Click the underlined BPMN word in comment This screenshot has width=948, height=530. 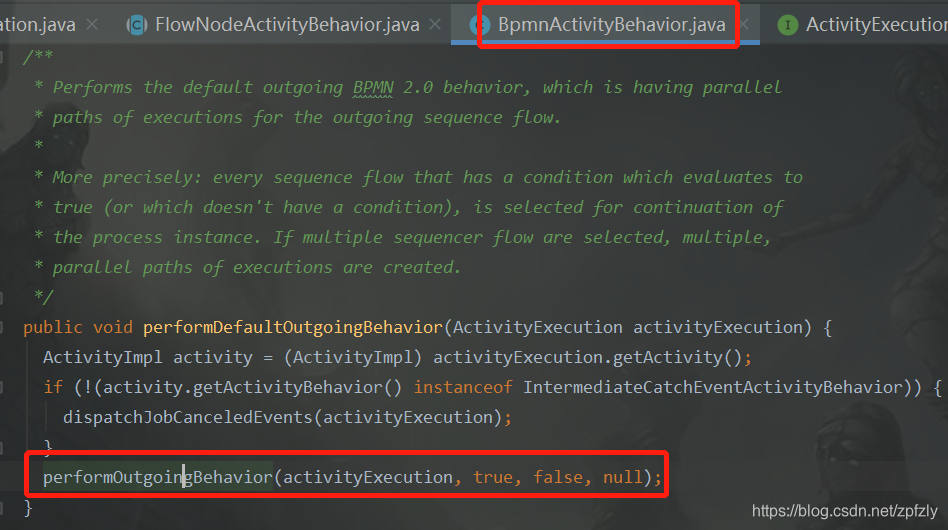point(373,88)
